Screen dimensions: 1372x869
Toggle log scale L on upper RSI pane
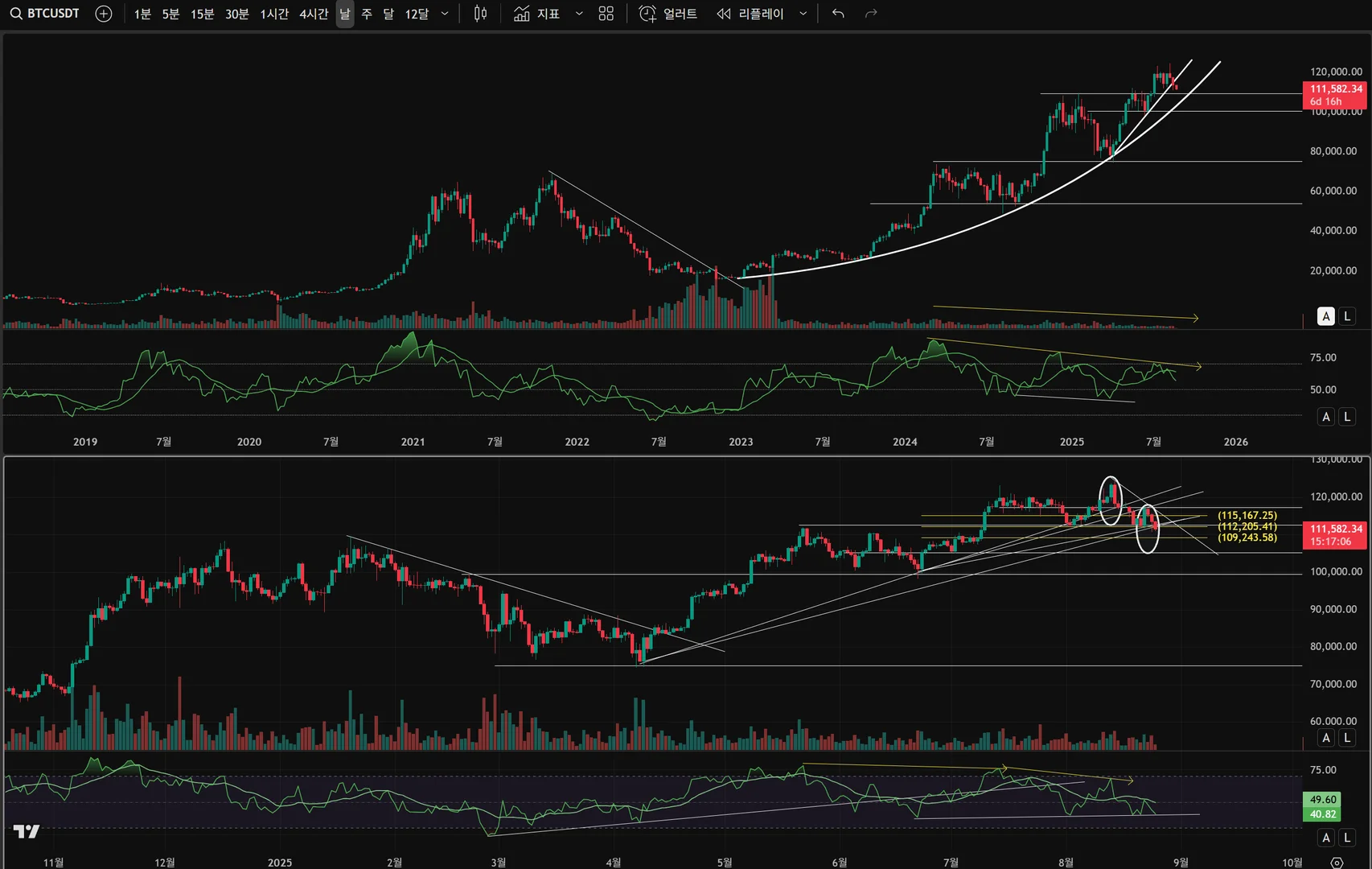pos(1347,417)
